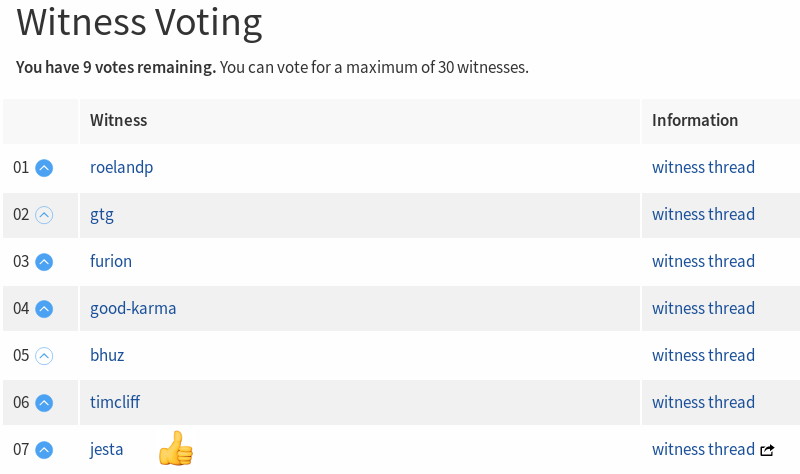Open witness thread for roelandp
This screenshot has height=474, width=800.
pyautogui.click(x=703, y=167)
